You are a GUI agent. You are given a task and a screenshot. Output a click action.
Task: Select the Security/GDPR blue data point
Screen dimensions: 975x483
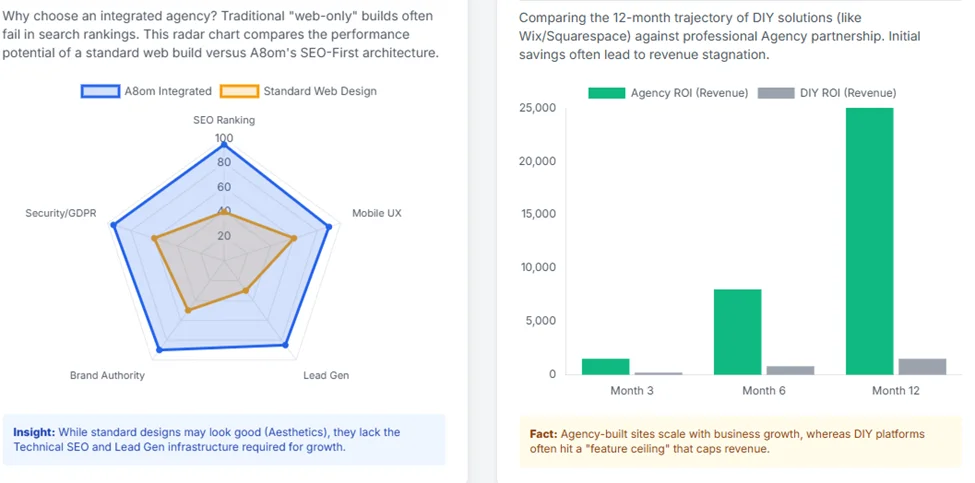click(114, 225)
